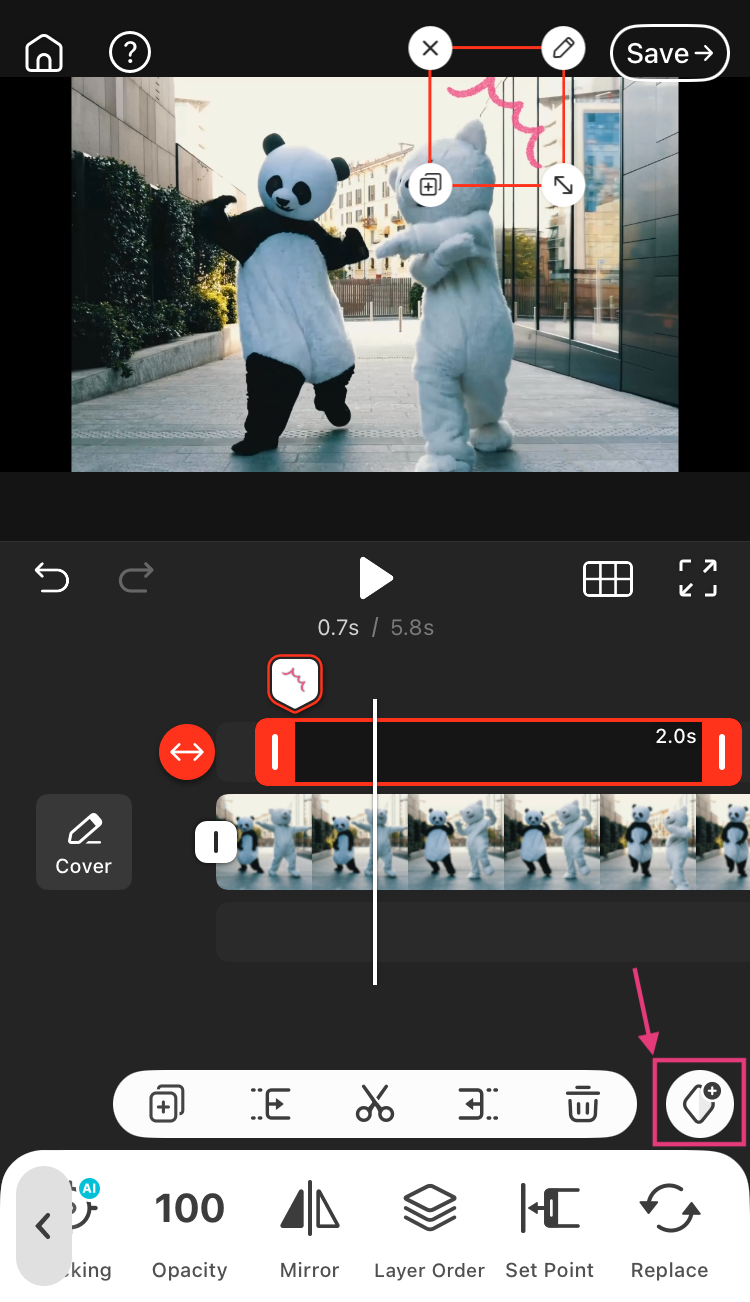Open the Cover editor
750x1302 pixels.
tap(84, 842)
